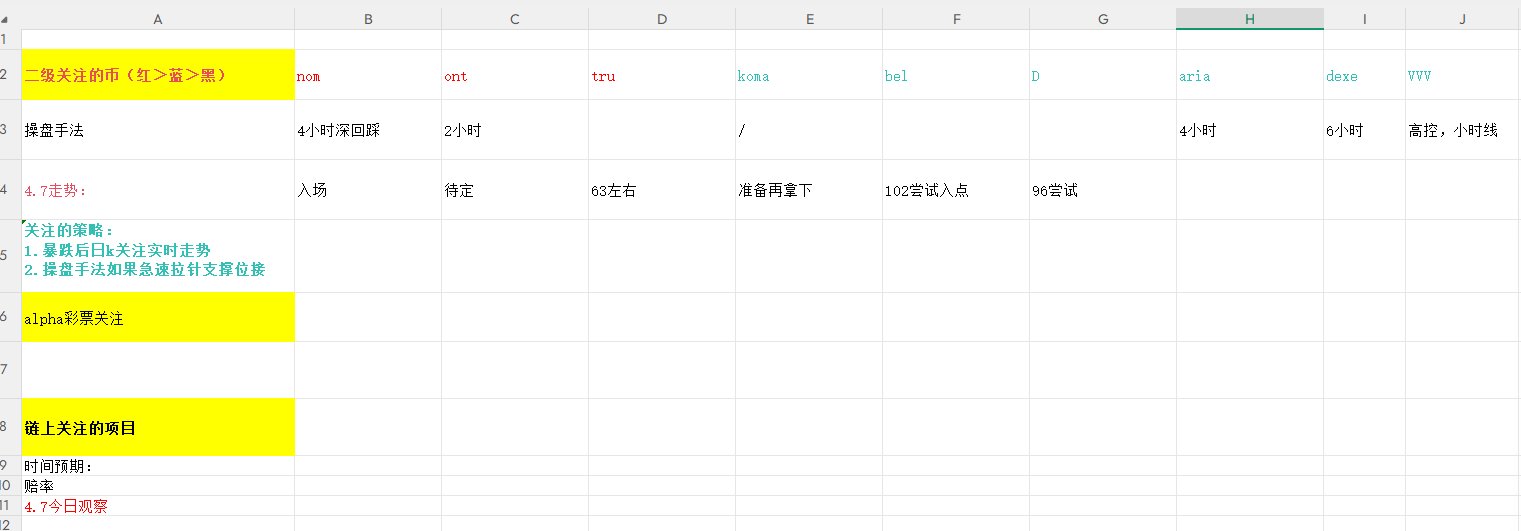Click cell "赔率"

158,486
